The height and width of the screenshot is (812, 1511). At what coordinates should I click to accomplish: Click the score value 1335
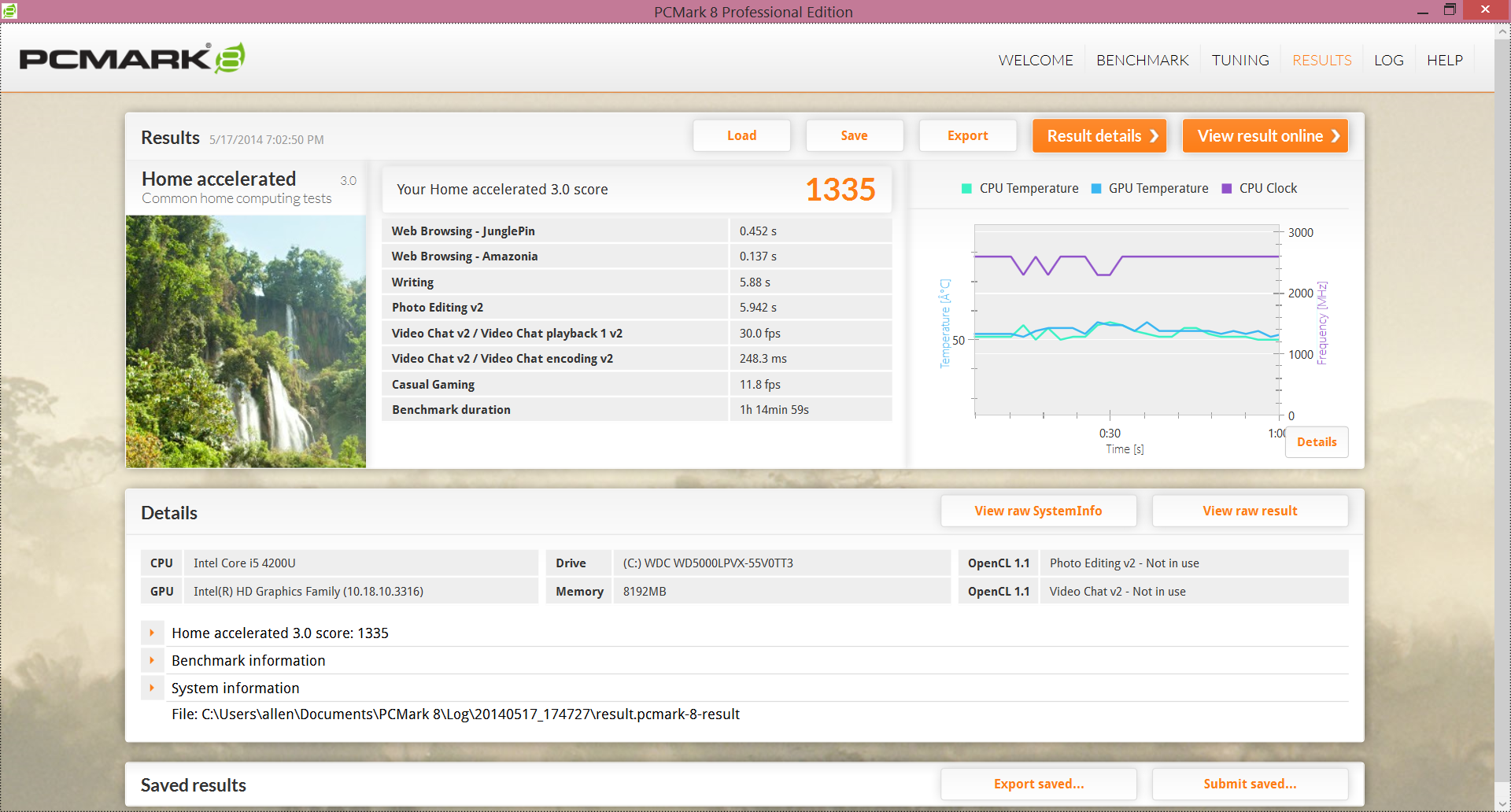[840, 190]
